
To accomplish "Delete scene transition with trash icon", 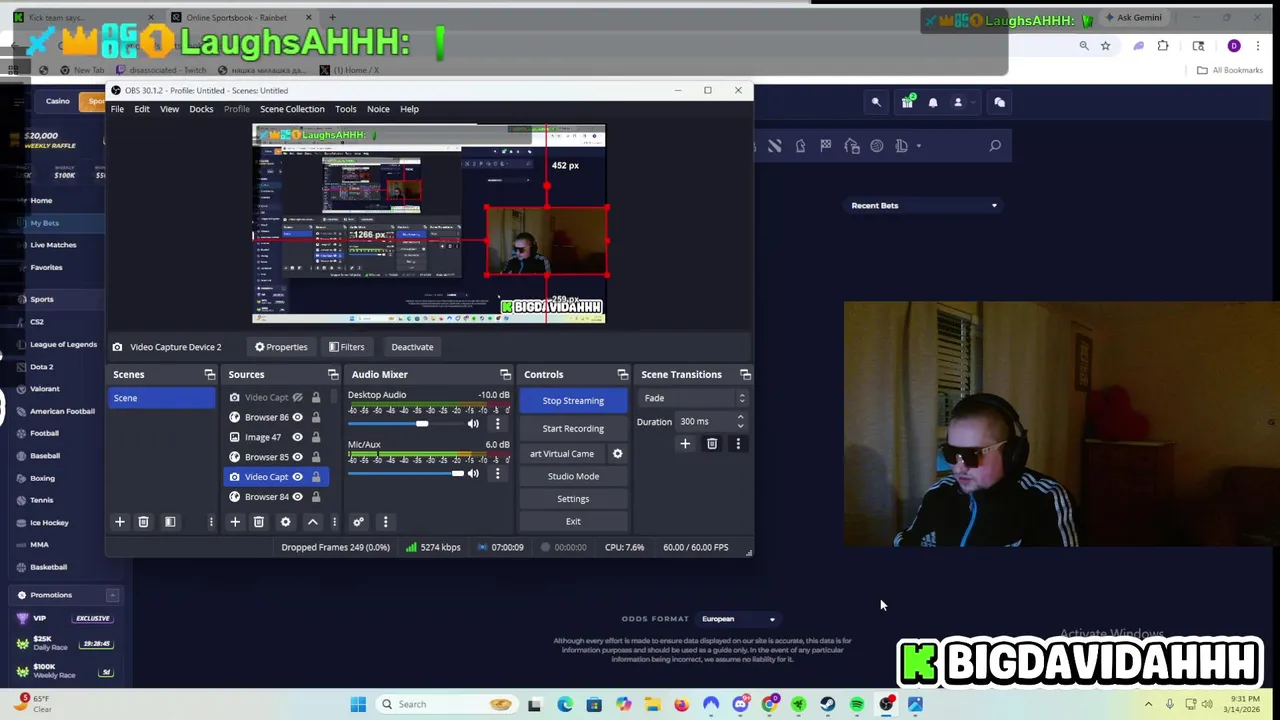I will (712, 444).
